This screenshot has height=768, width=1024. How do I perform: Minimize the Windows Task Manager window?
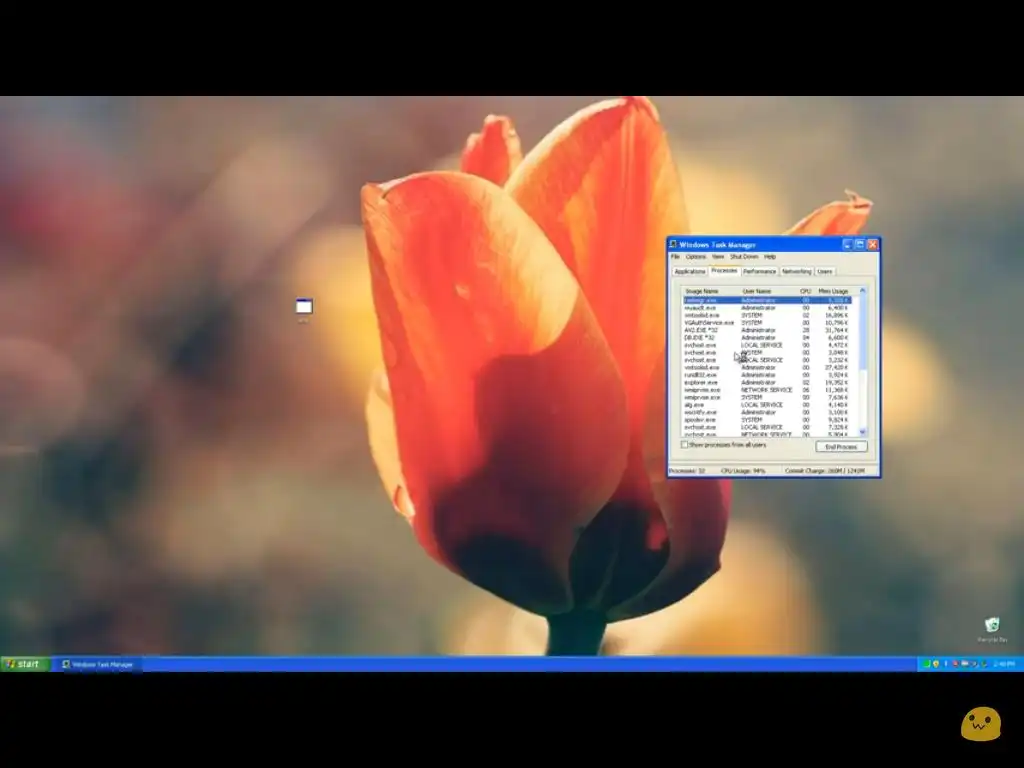[x=848, y=245]
